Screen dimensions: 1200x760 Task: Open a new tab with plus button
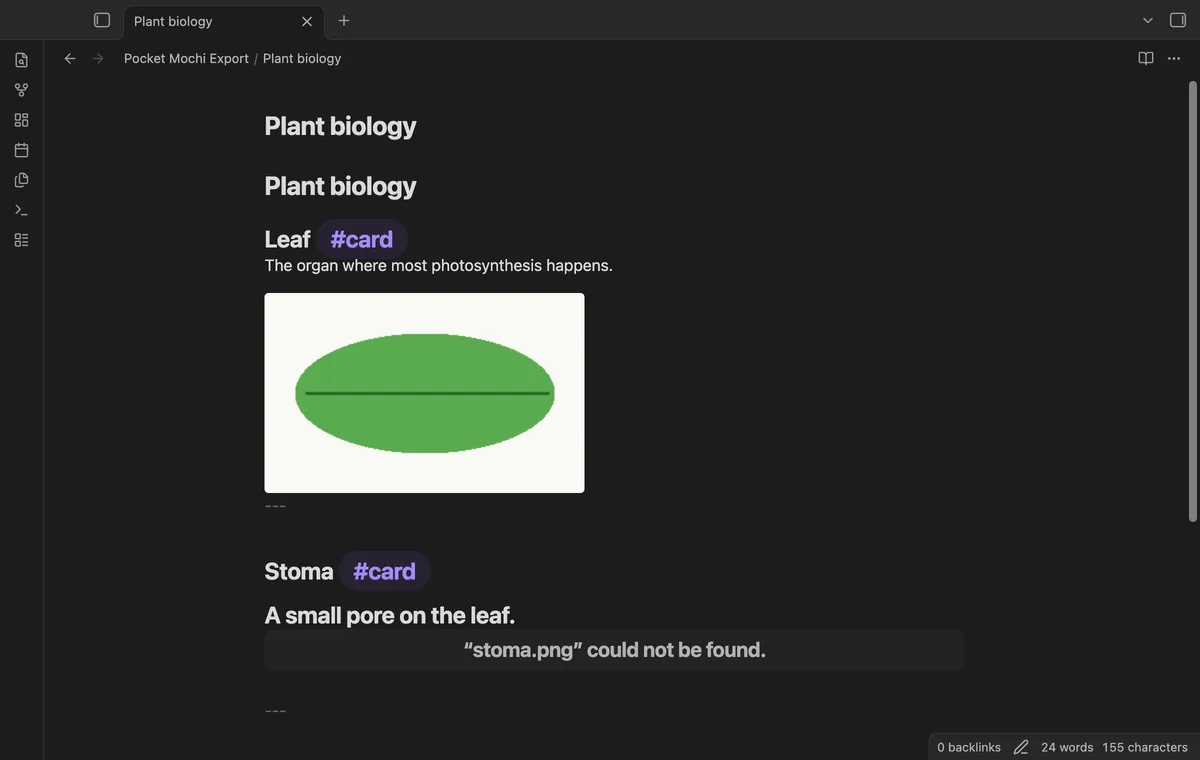(x=344, y=20)
